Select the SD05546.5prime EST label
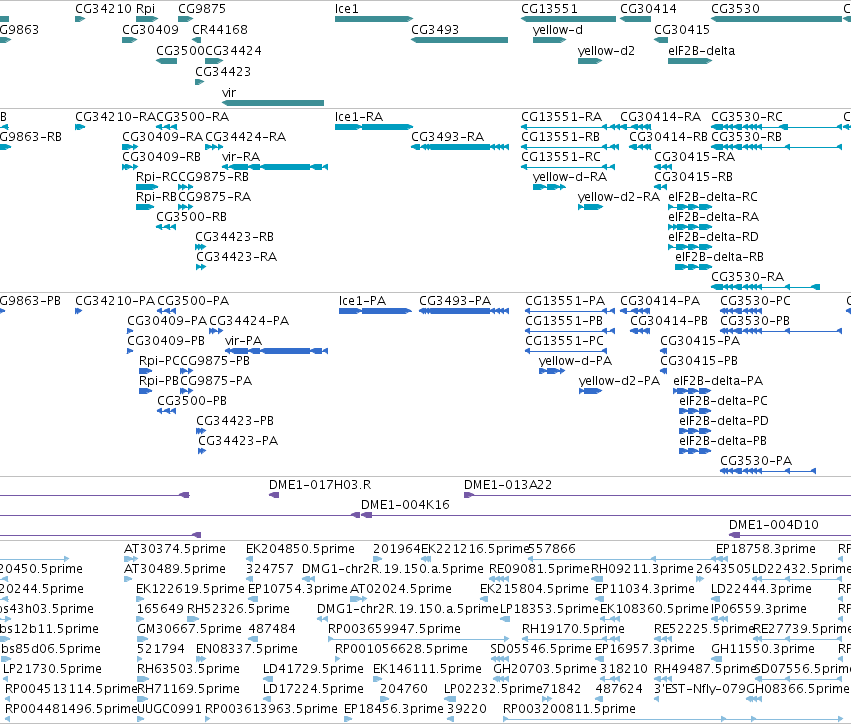851x724 pixels. pos(541,649)
